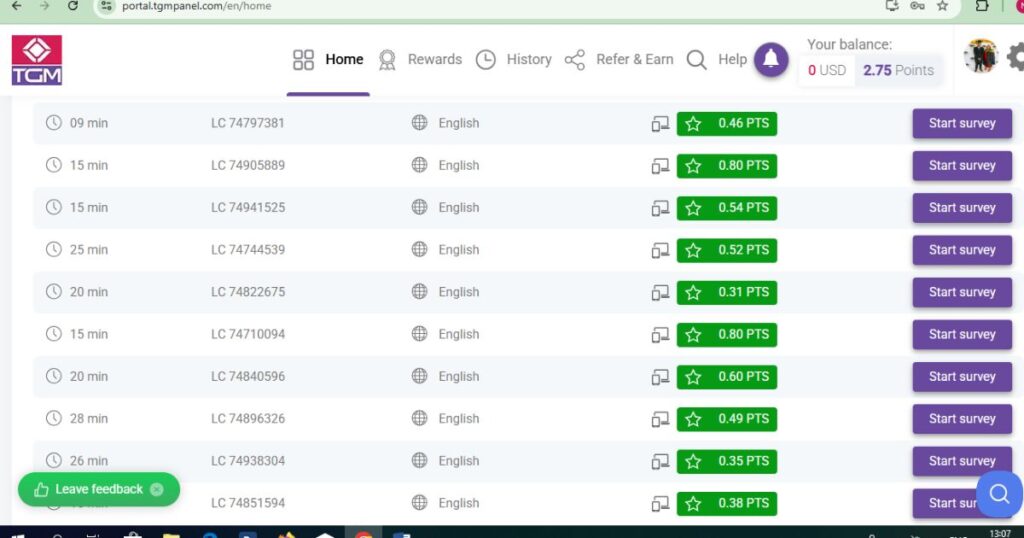The height and width of the screenshot is (538, 1024).
Task: Click the Refer & Earn share icon
Action: pyautogui.click(x=575, y=60)
